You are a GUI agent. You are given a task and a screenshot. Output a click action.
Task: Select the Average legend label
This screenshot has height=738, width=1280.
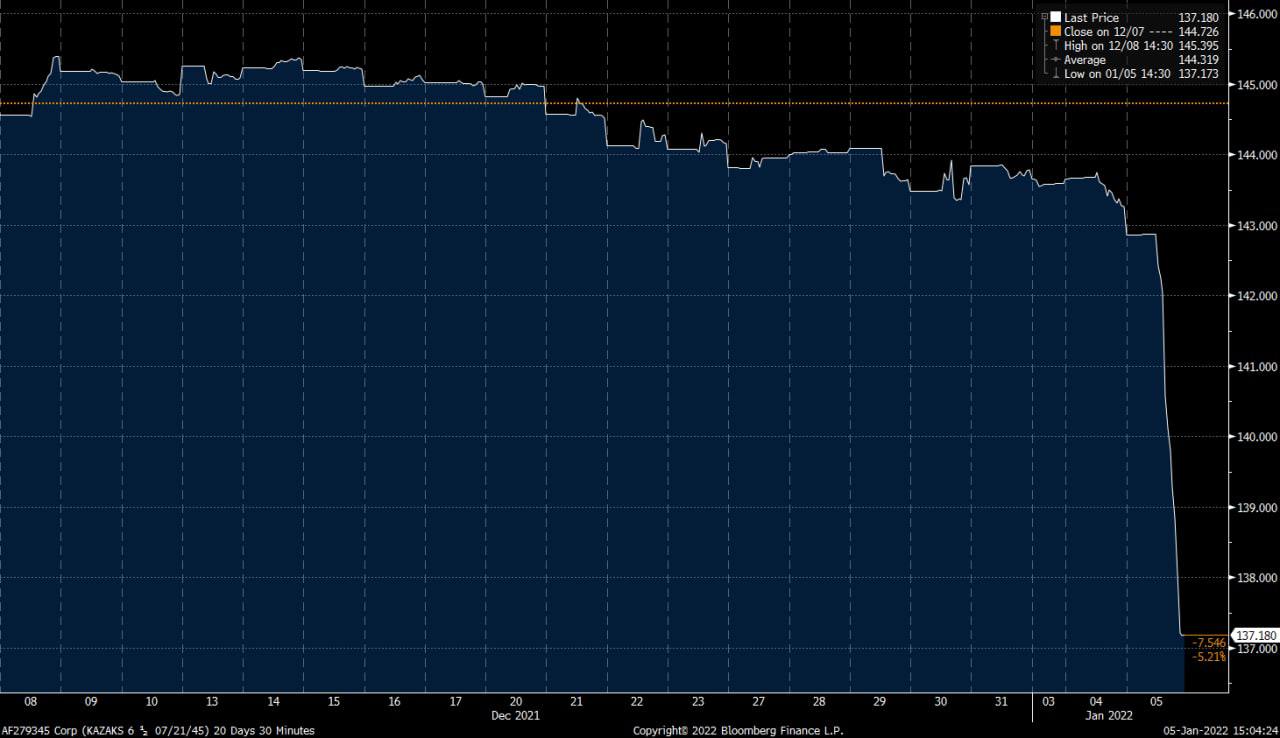pos(1085,60)
